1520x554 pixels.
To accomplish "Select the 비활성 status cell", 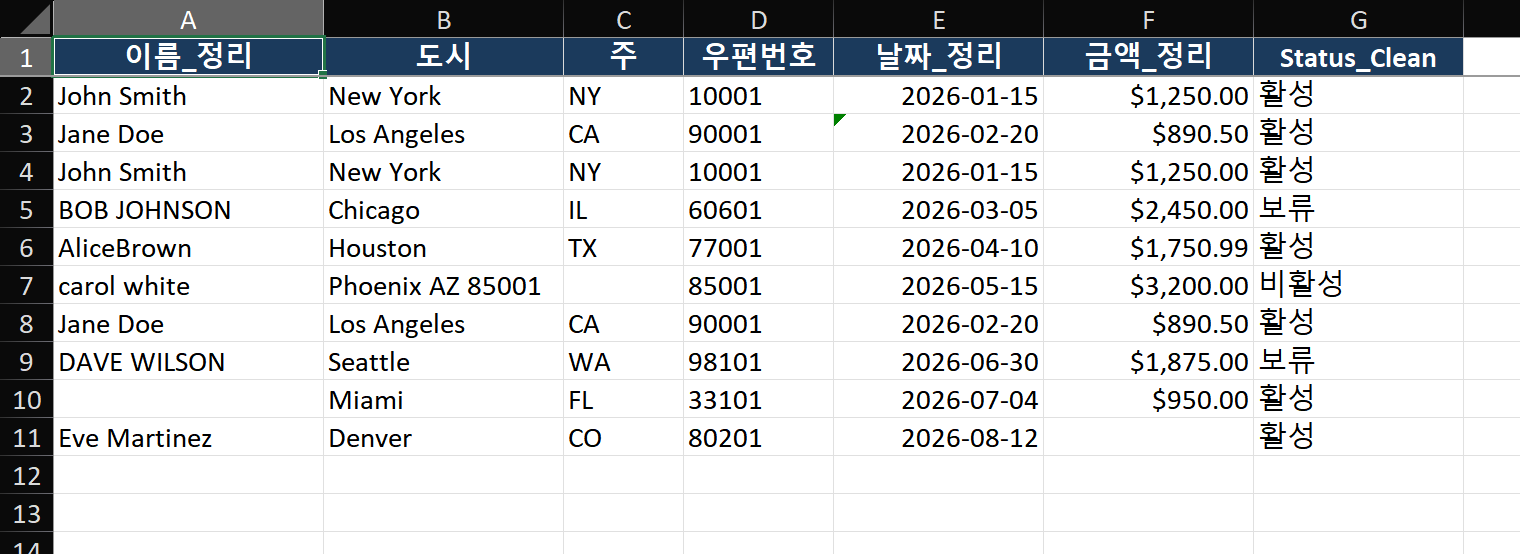I will [1359, 285].
